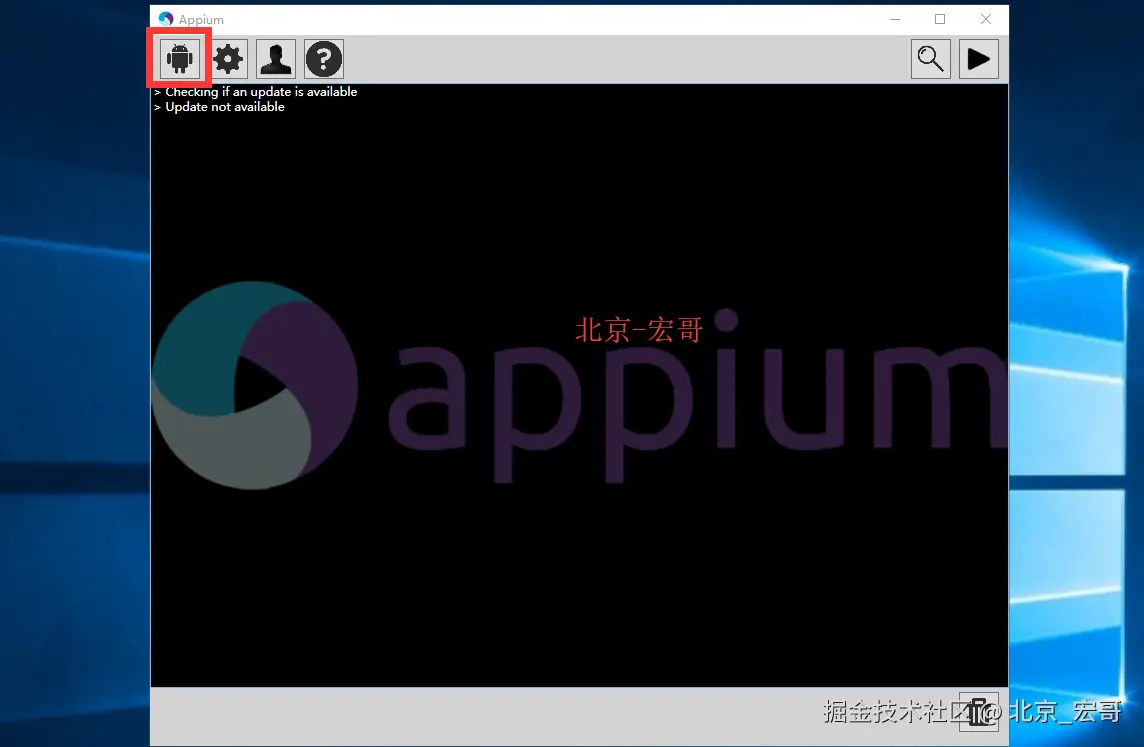Maximize the Appium window

point(940,19)
